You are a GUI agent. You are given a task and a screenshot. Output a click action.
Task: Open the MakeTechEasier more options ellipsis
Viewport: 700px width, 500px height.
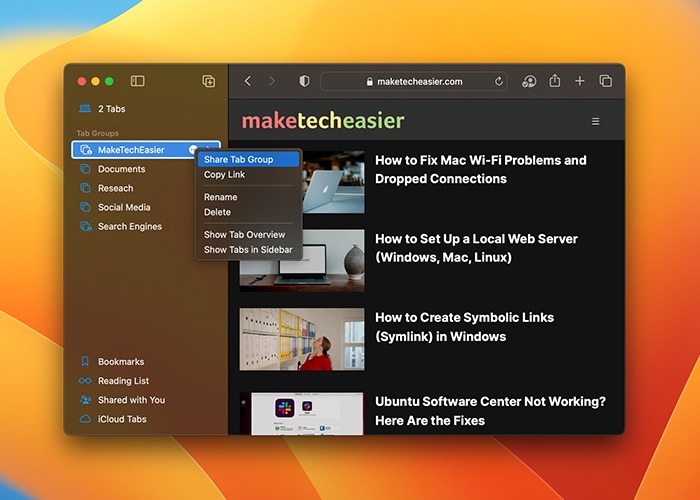pos(193,150)
